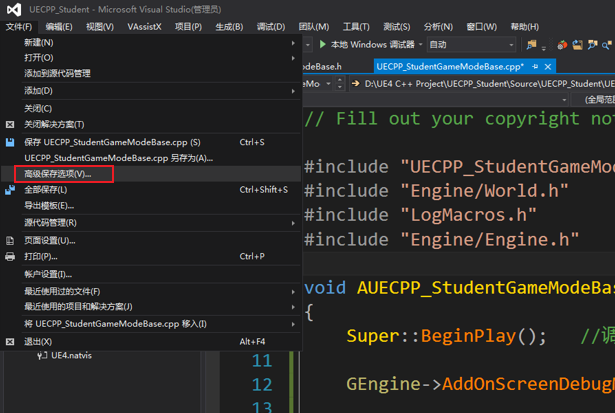Image resolution: width=615 pixels, height=413 pixels.
Task: Open the VAssistX menu
Action: [x=144, y=27]
